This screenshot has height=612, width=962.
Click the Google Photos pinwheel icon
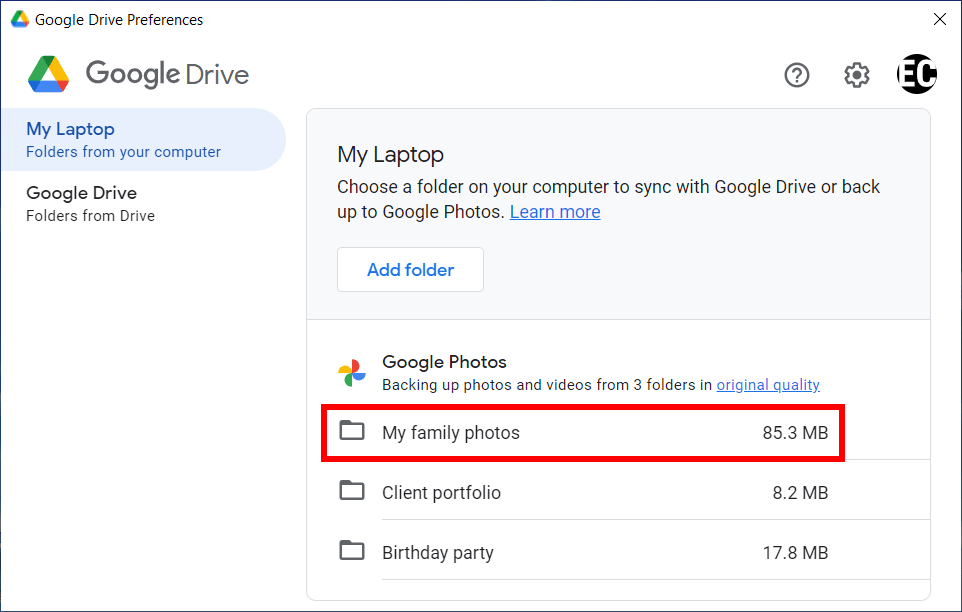(x=352, y=373)
